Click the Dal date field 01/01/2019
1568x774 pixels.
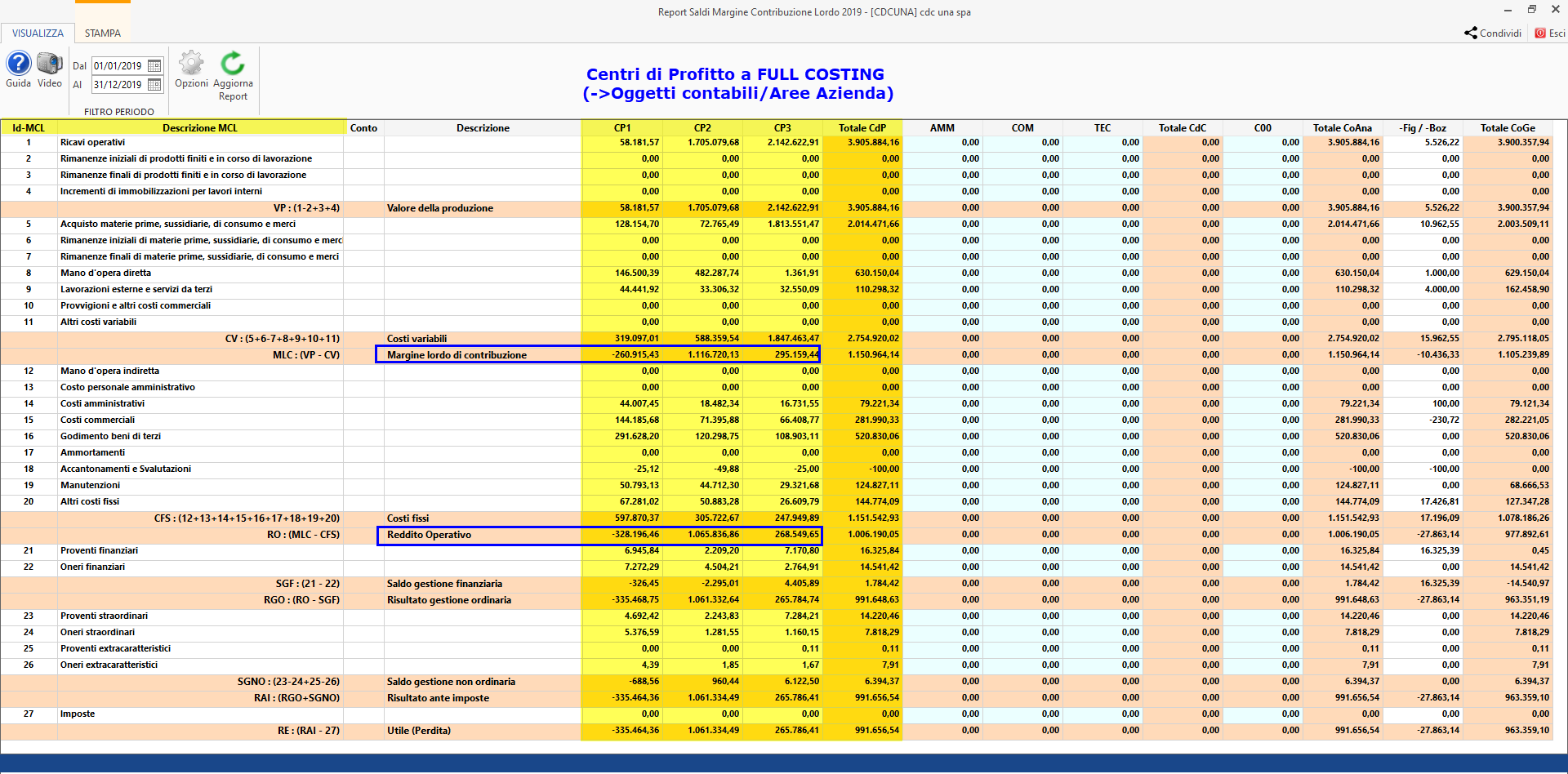[x=118, y=66]
